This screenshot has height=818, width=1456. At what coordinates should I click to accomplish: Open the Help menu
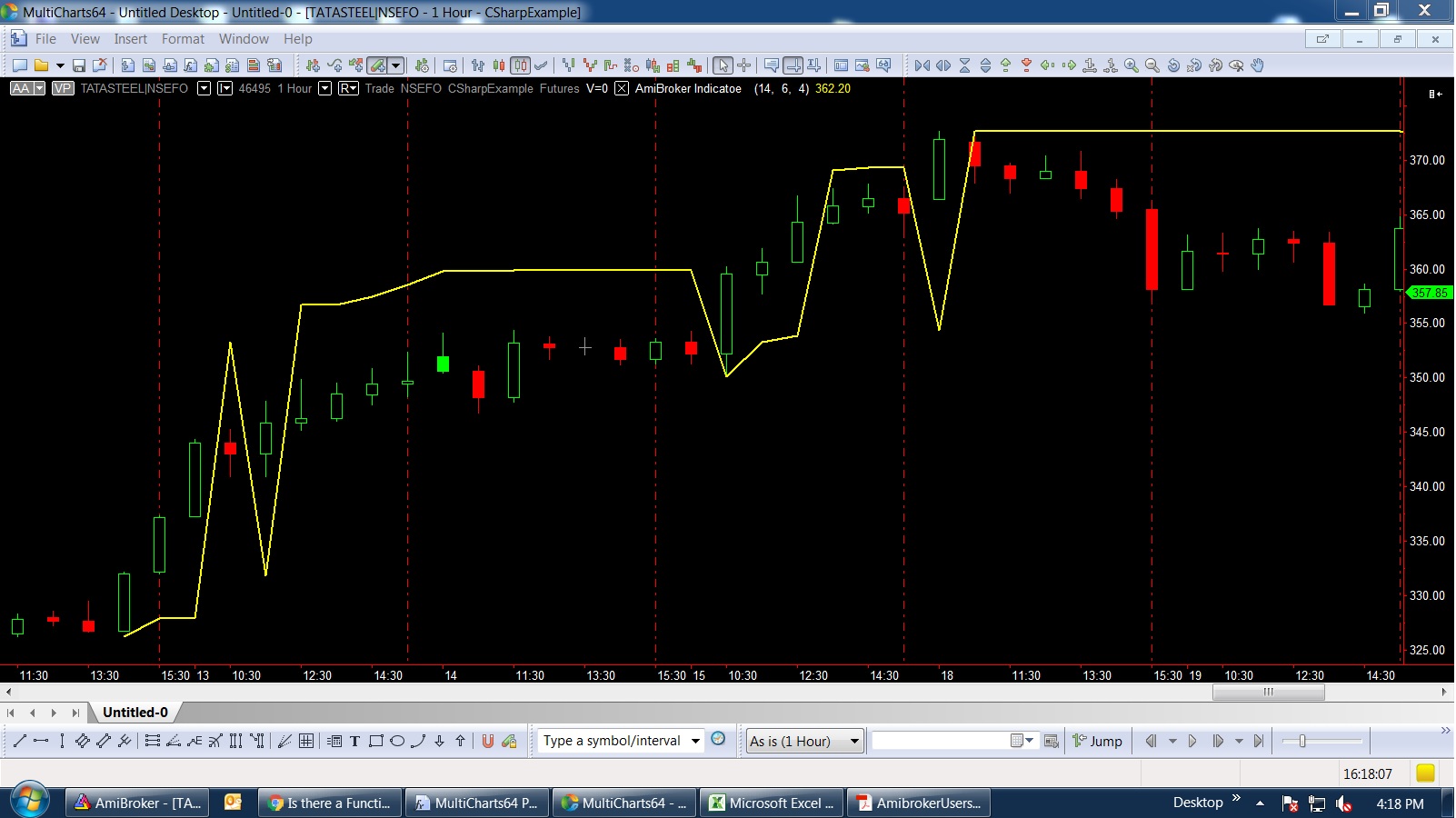(297, 39)
